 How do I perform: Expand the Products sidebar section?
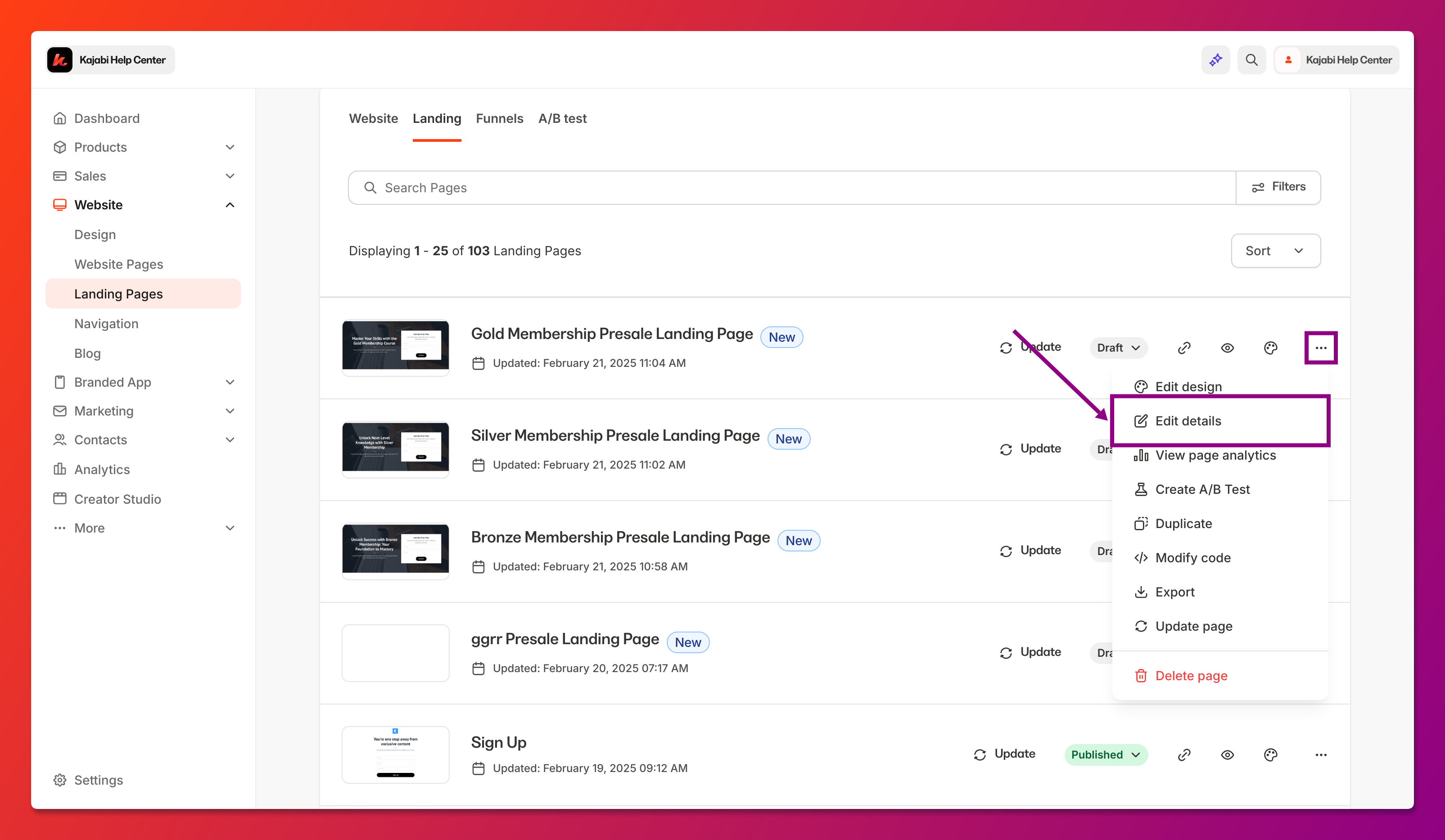[230, 147]
